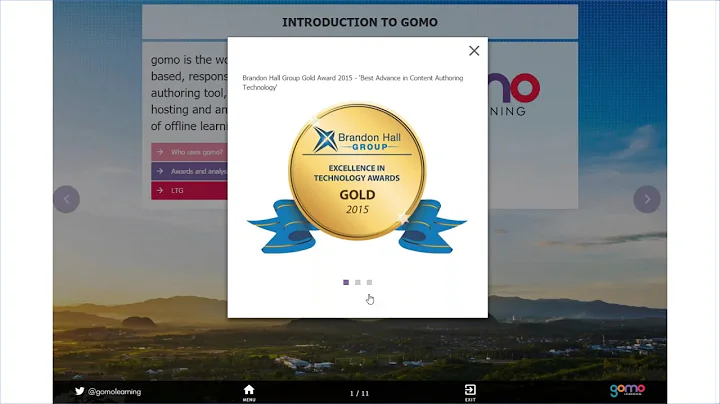Click the page counter '1 / 11'
Image resolution: width=720 pixels, height=404 pixels.
coord(359,393)
